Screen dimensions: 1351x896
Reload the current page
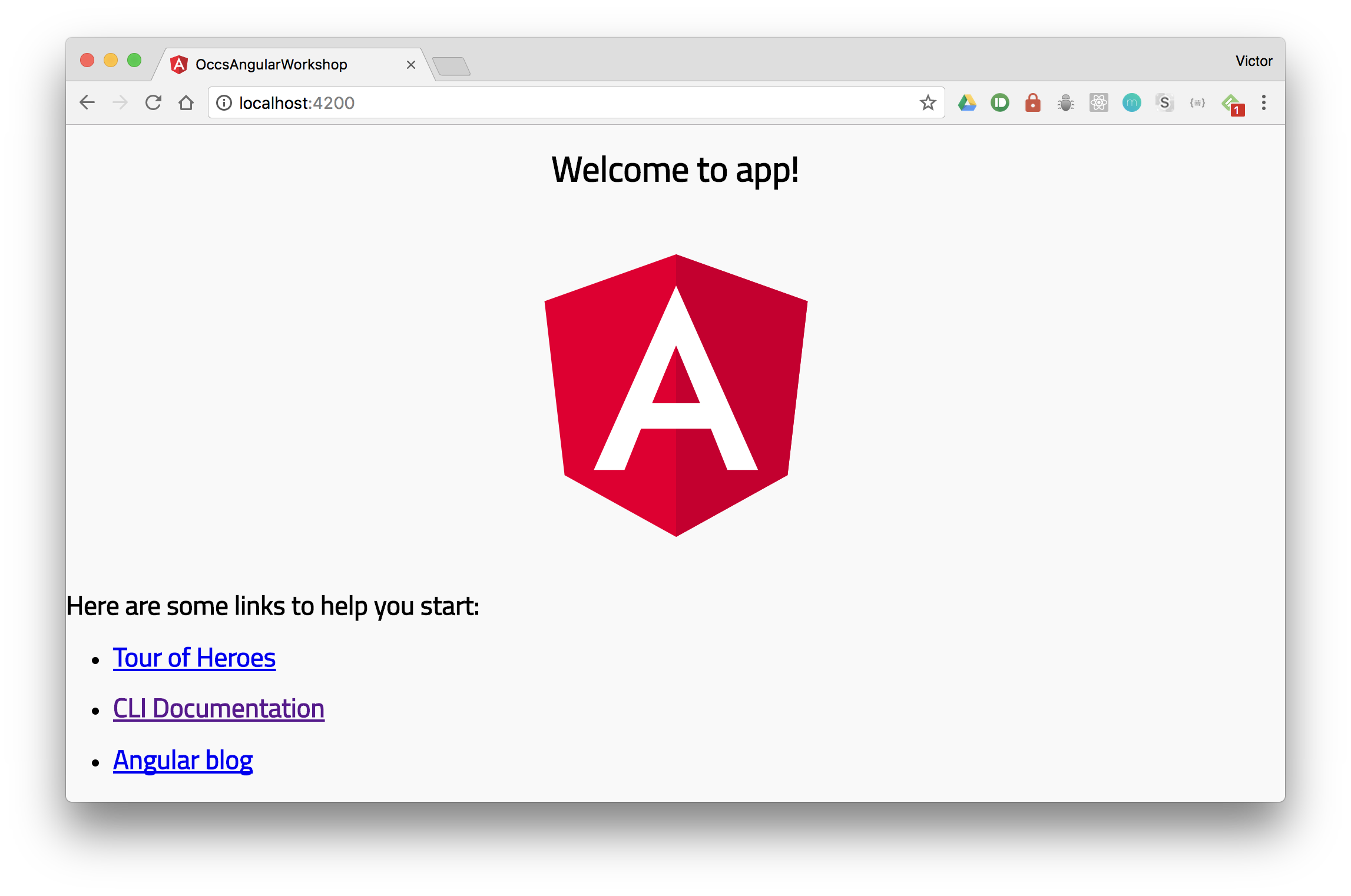(x=153, y=103)
